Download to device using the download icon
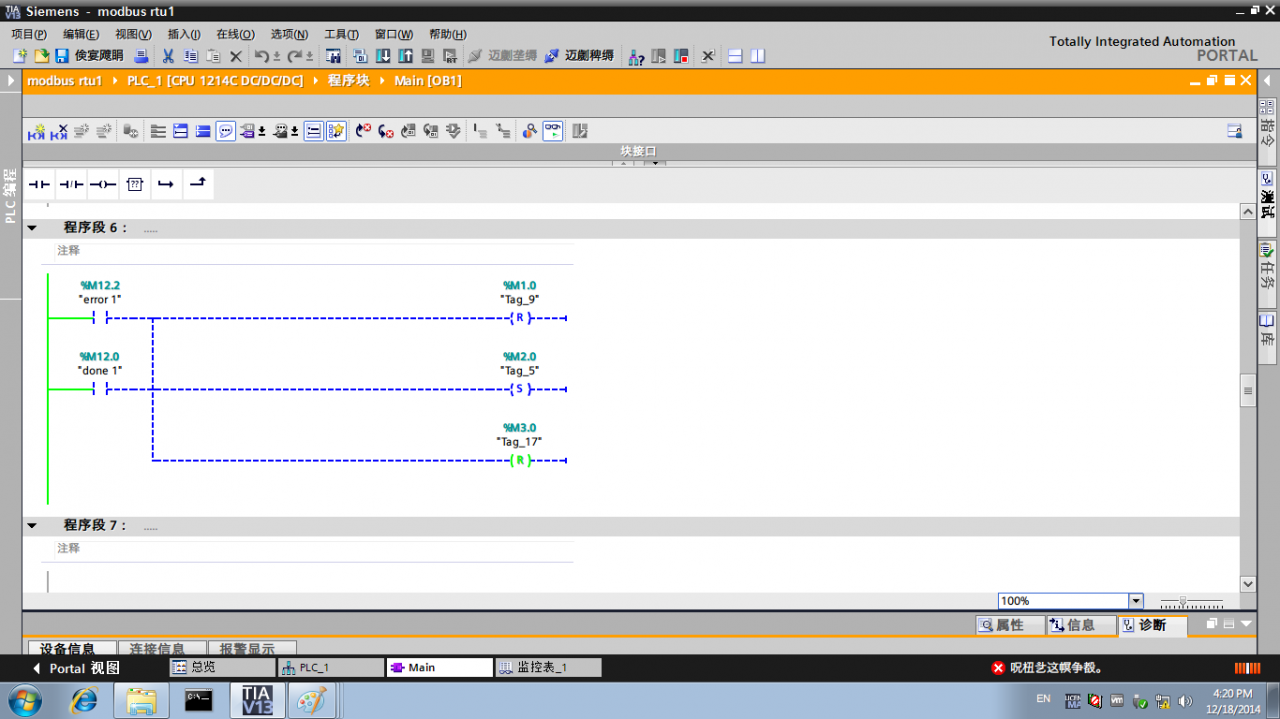 coord(383,56)
